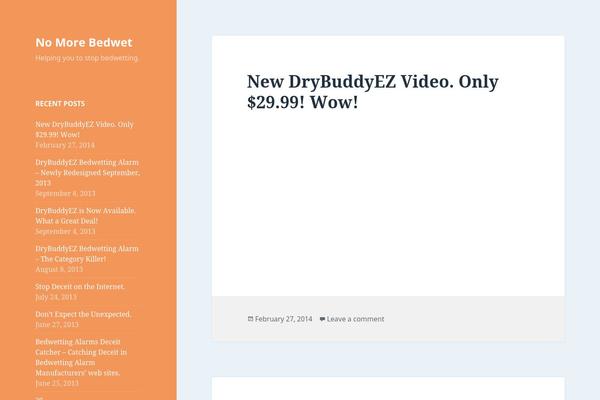Viewport: 600px width, 400px height.
Task: Click 'February 27, 2014' date in sidebar
Action: (65, 145)
